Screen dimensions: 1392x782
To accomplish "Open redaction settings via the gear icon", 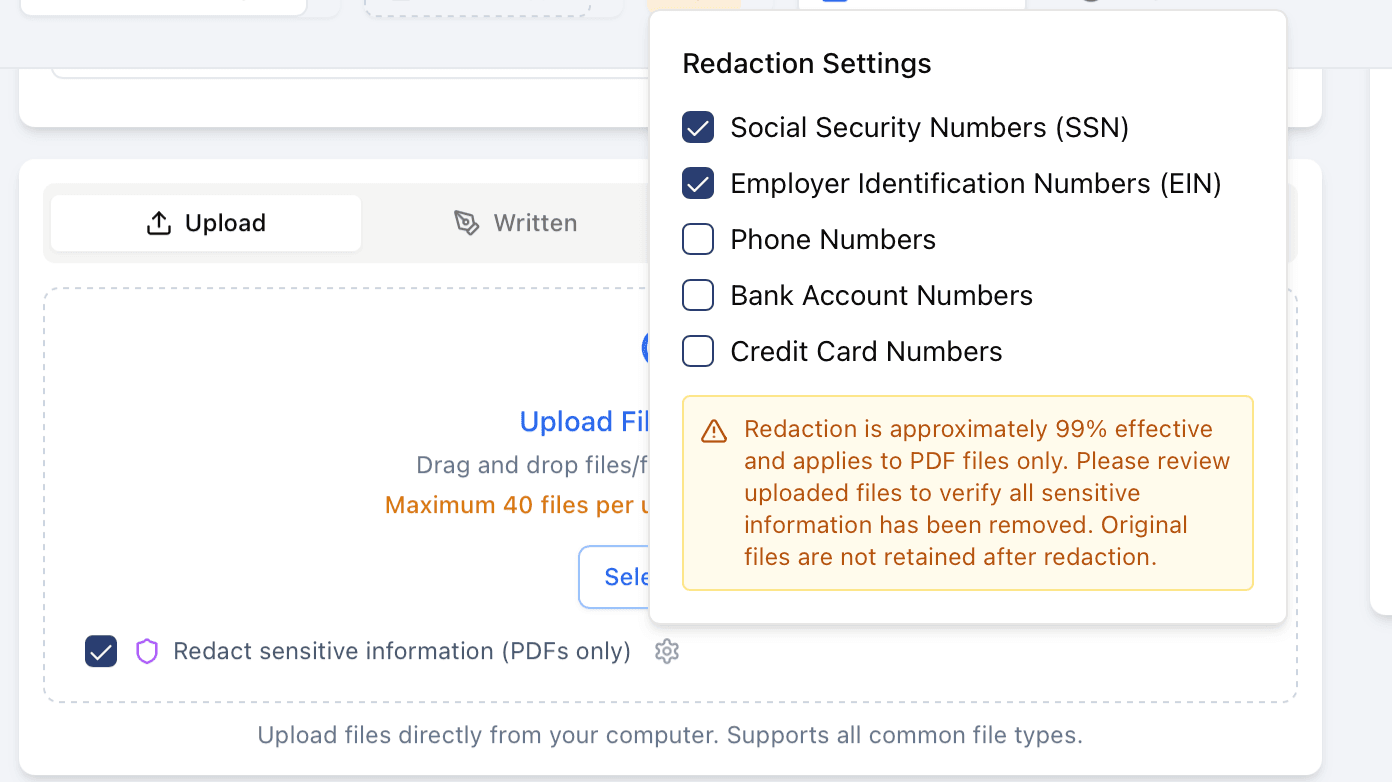I will [666, 651].
